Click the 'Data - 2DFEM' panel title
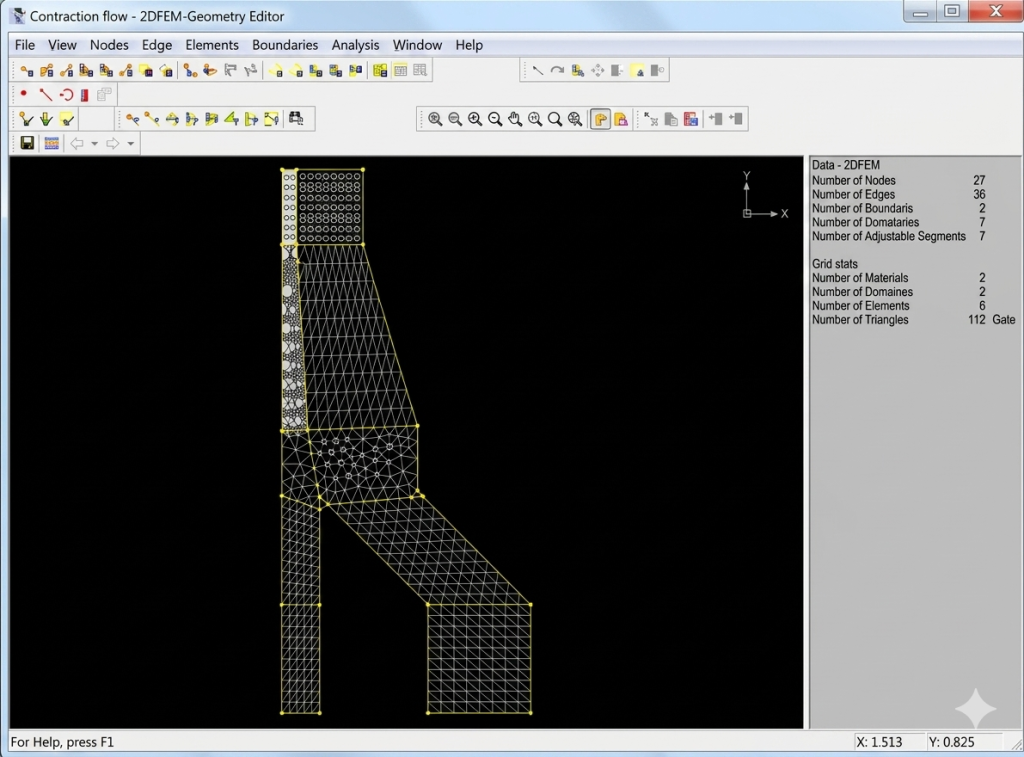The image size is (1024, 757). 846,165
